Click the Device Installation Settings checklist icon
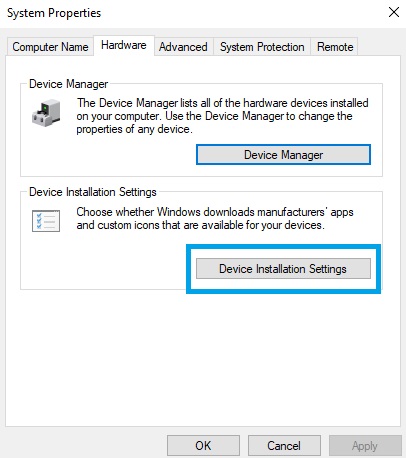 click(46, 221)
